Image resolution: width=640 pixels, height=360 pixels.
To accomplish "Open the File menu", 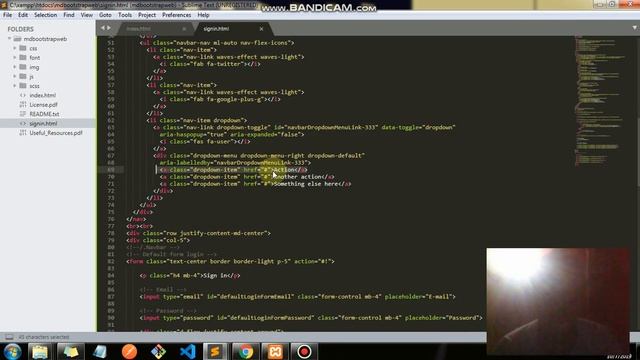I will [7, 15].
